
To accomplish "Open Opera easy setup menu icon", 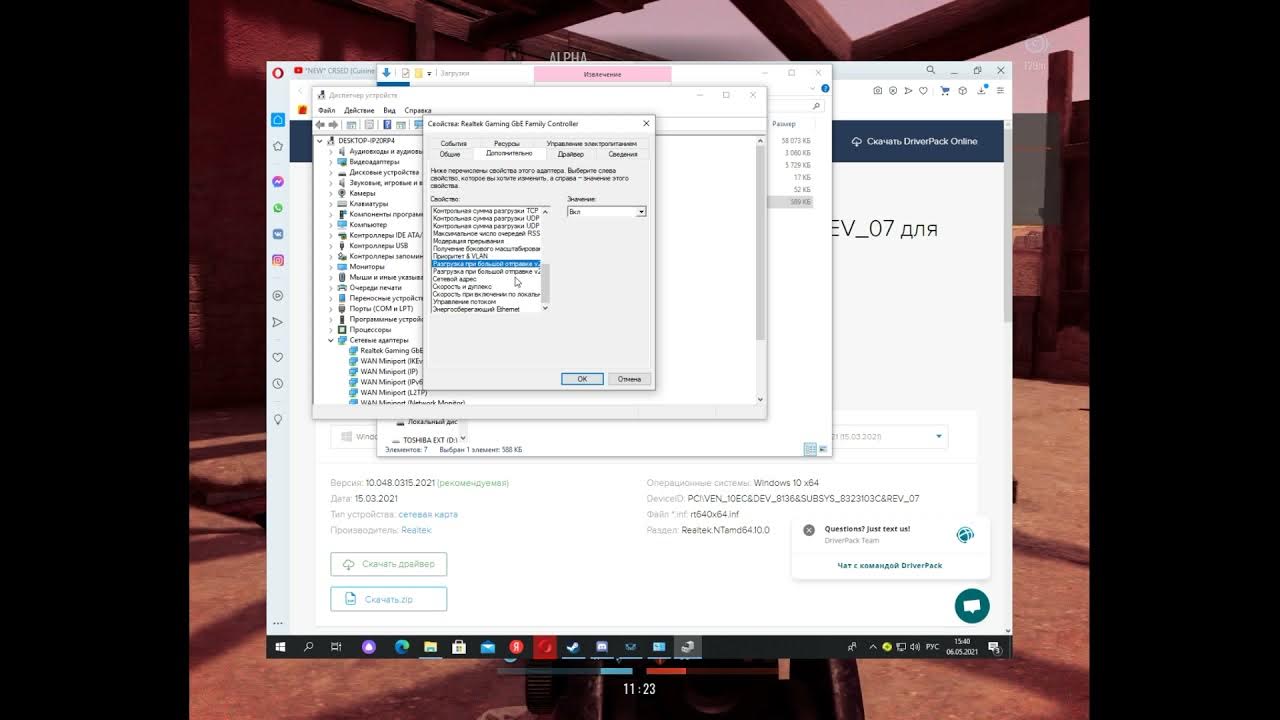I will click(1001, 90).
